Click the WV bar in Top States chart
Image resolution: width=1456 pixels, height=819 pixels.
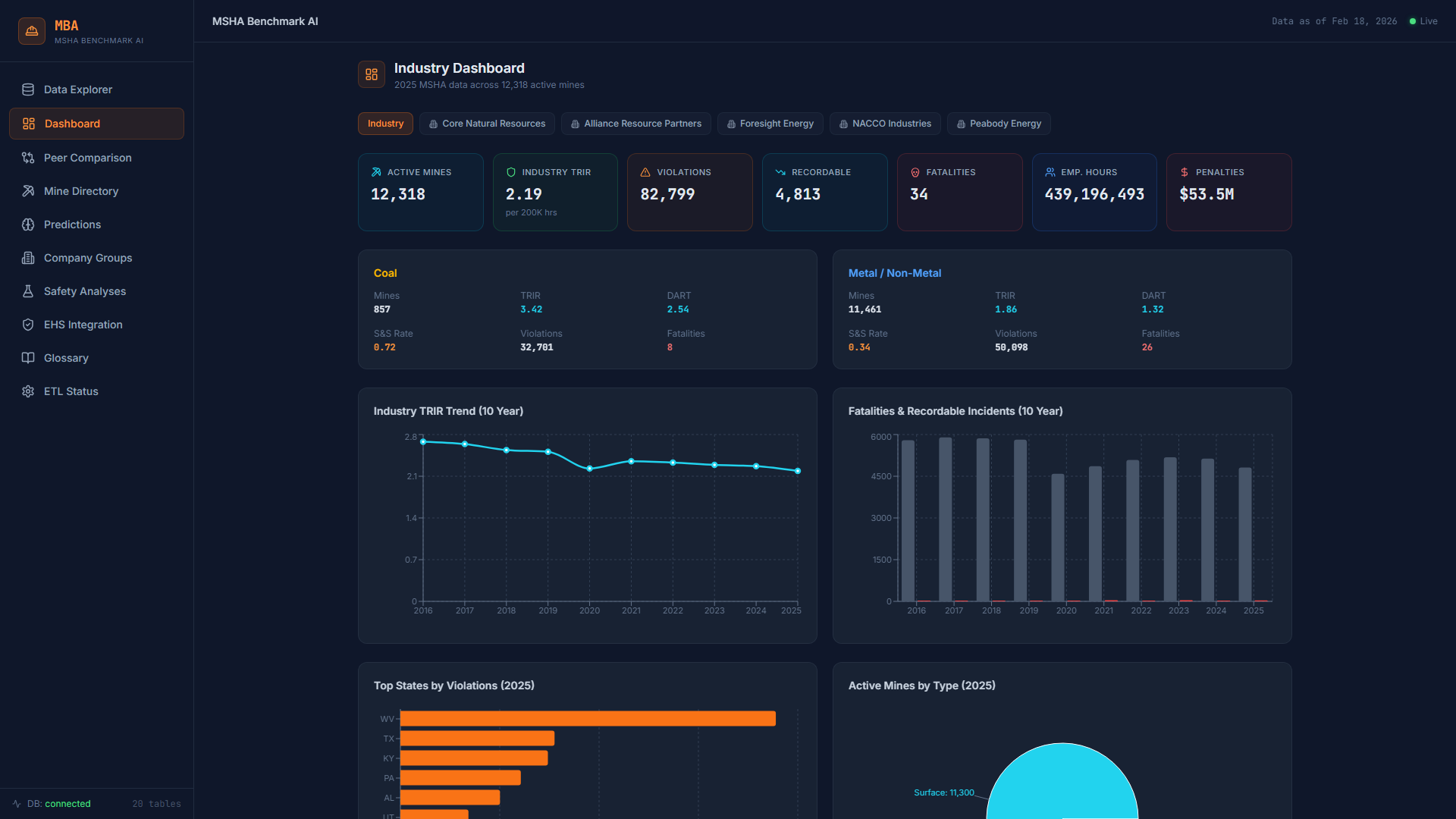(x=588, y=718)
